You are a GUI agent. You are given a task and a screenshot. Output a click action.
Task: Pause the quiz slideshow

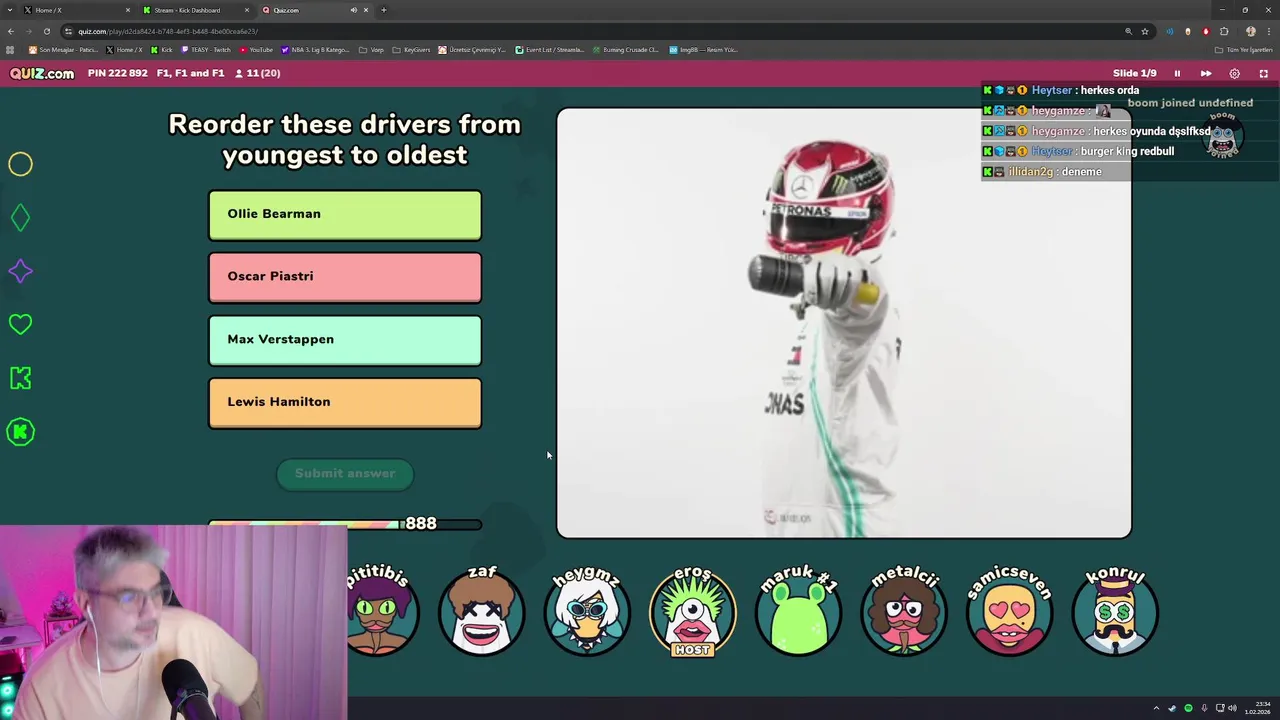pos(1177,73)
